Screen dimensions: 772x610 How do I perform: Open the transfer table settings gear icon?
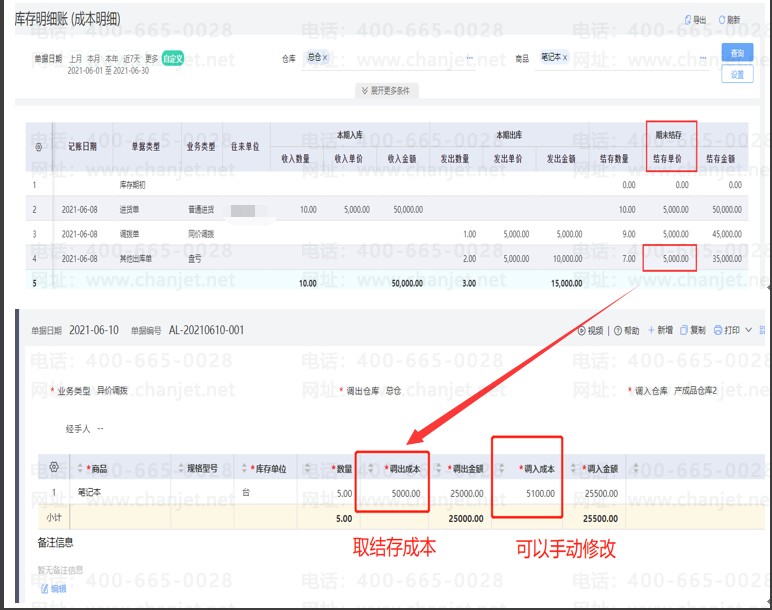(54, 467)
